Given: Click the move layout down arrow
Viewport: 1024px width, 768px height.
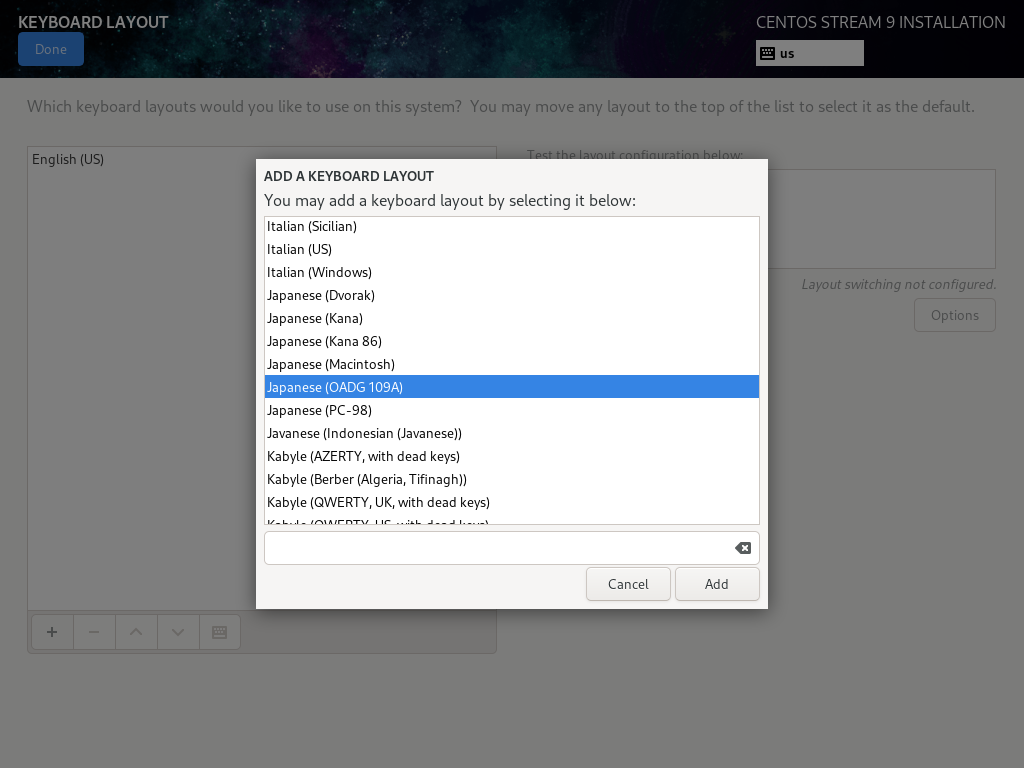Looking at the screenshot, I should point(178,632).
